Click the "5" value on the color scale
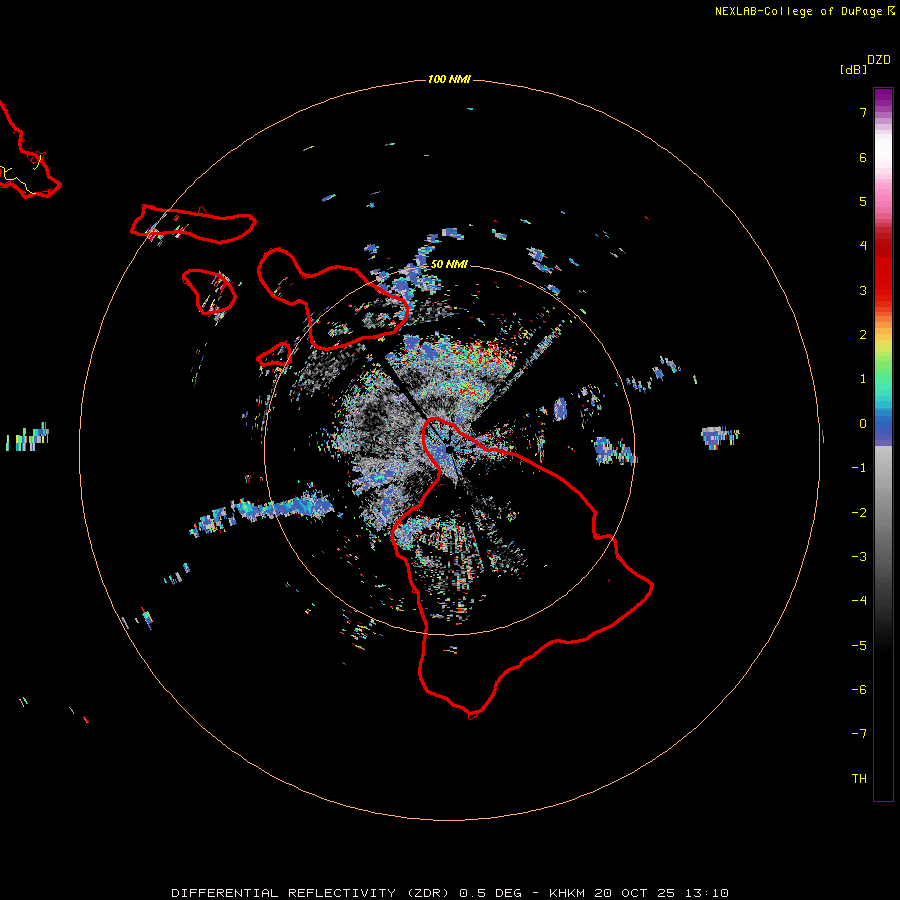This screenshot has height=900, width=900. (x=863, y=201)
